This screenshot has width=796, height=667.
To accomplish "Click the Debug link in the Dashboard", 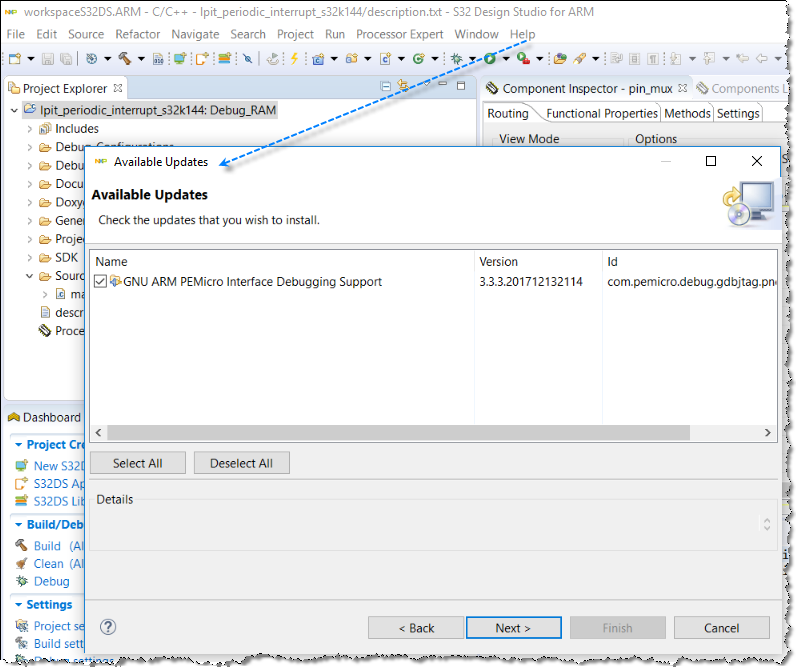I will tap(51, 581).
